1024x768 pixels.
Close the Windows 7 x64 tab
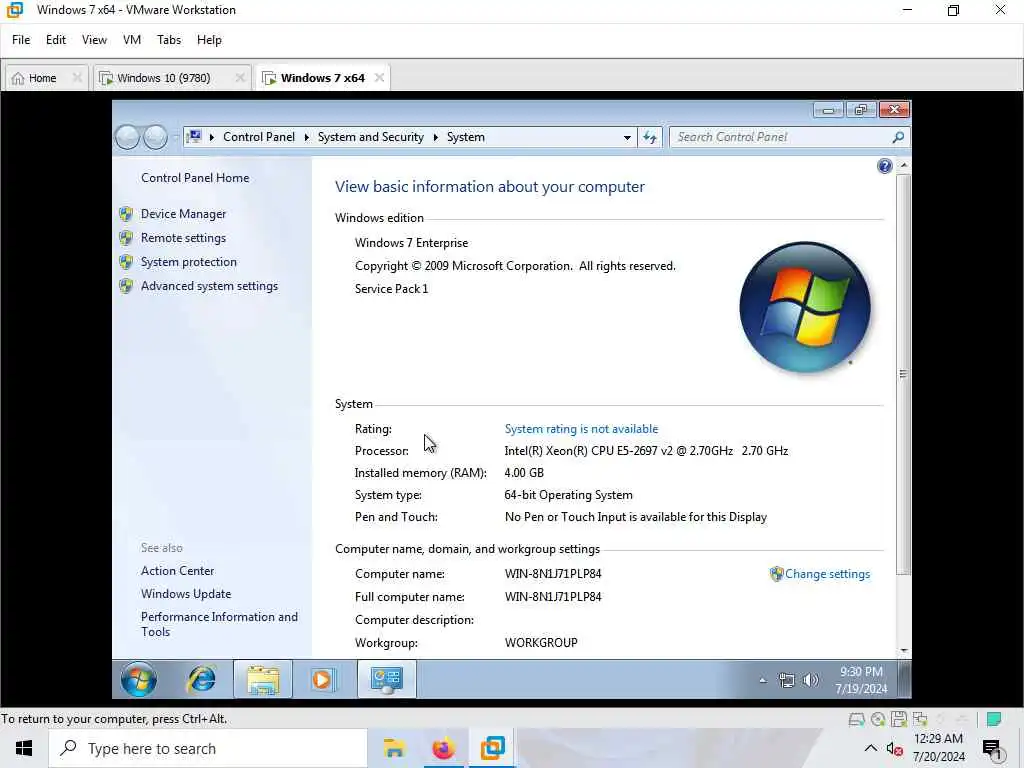coord(379,78)
